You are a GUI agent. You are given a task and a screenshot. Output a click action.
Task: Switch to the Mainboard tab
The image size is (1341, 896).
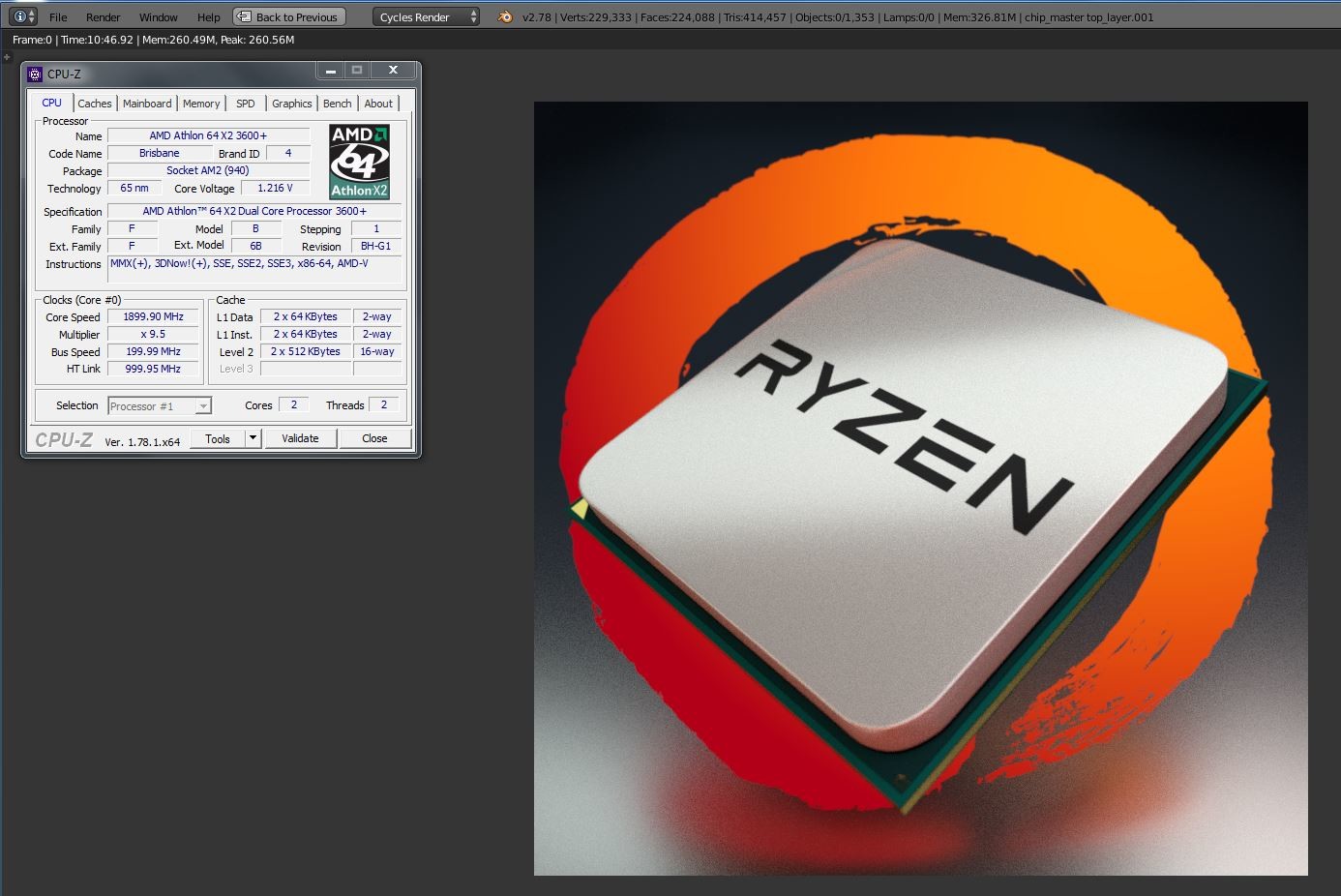147,104
